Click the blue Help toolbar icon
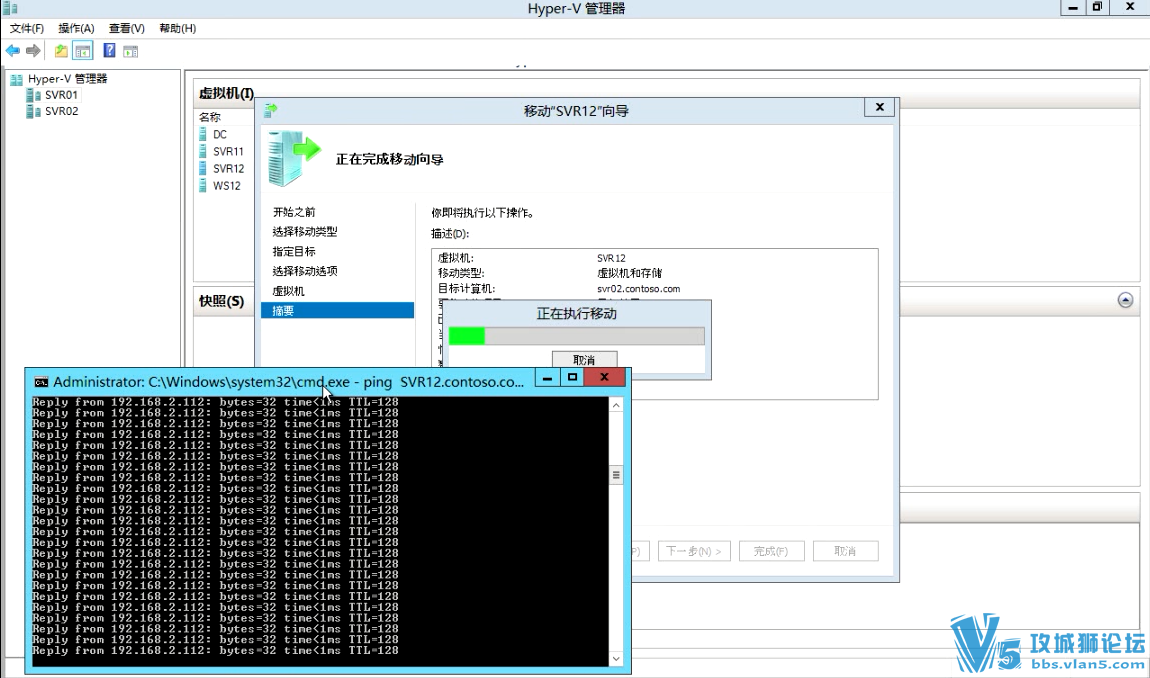This screenshot has width=1150, height=678. tap(109, 51)
